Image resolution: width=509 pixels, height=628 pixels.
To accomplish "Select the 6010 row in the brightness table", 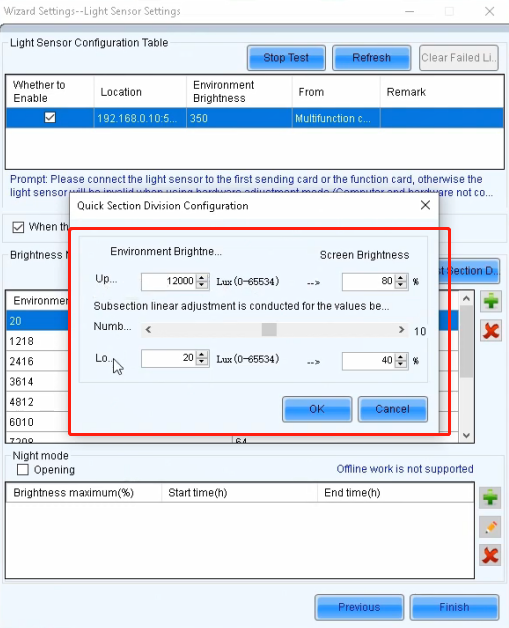I will click(x=38, y=422).
